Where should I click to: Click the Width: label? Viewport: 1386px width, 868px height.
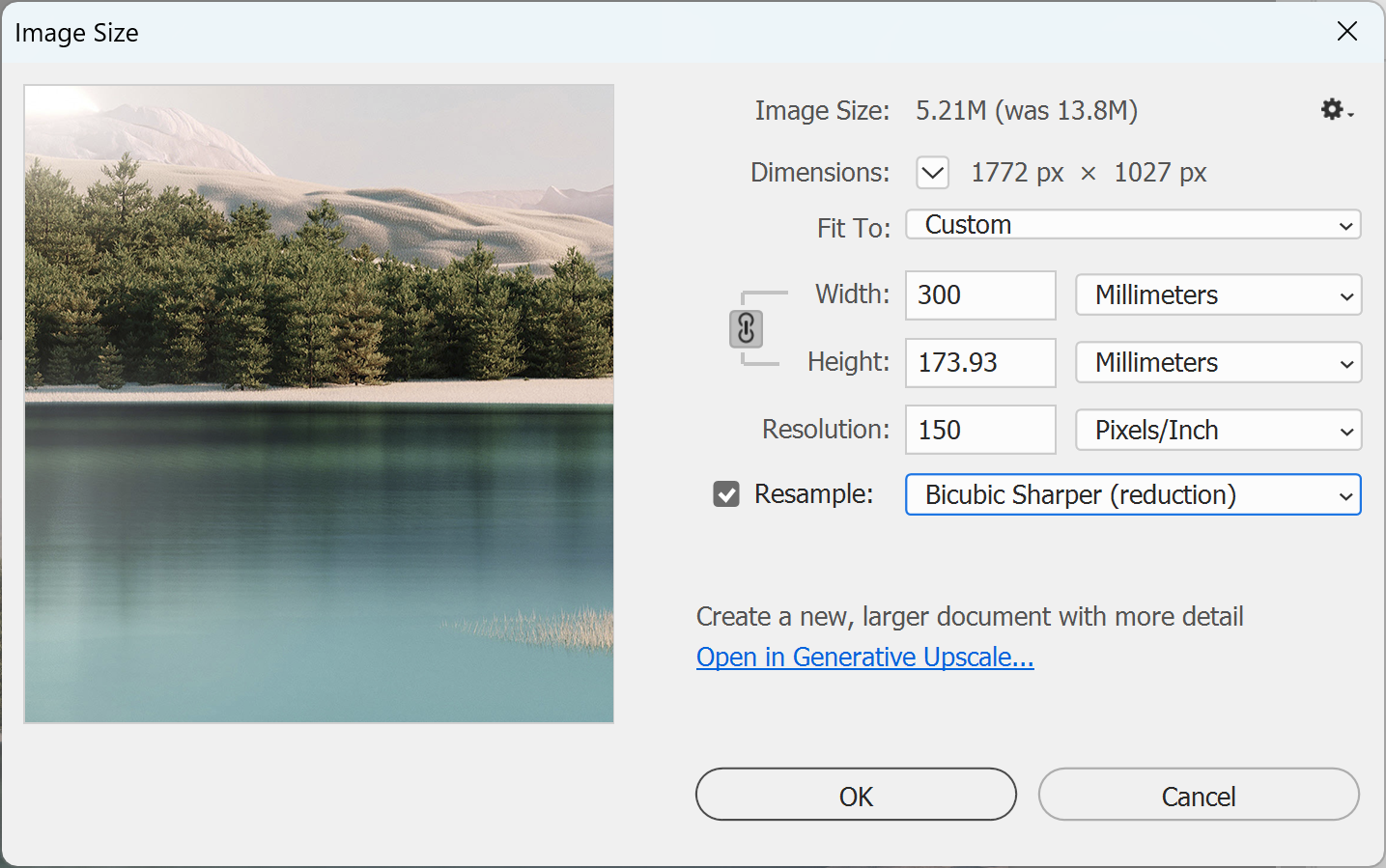click(852, 294)
